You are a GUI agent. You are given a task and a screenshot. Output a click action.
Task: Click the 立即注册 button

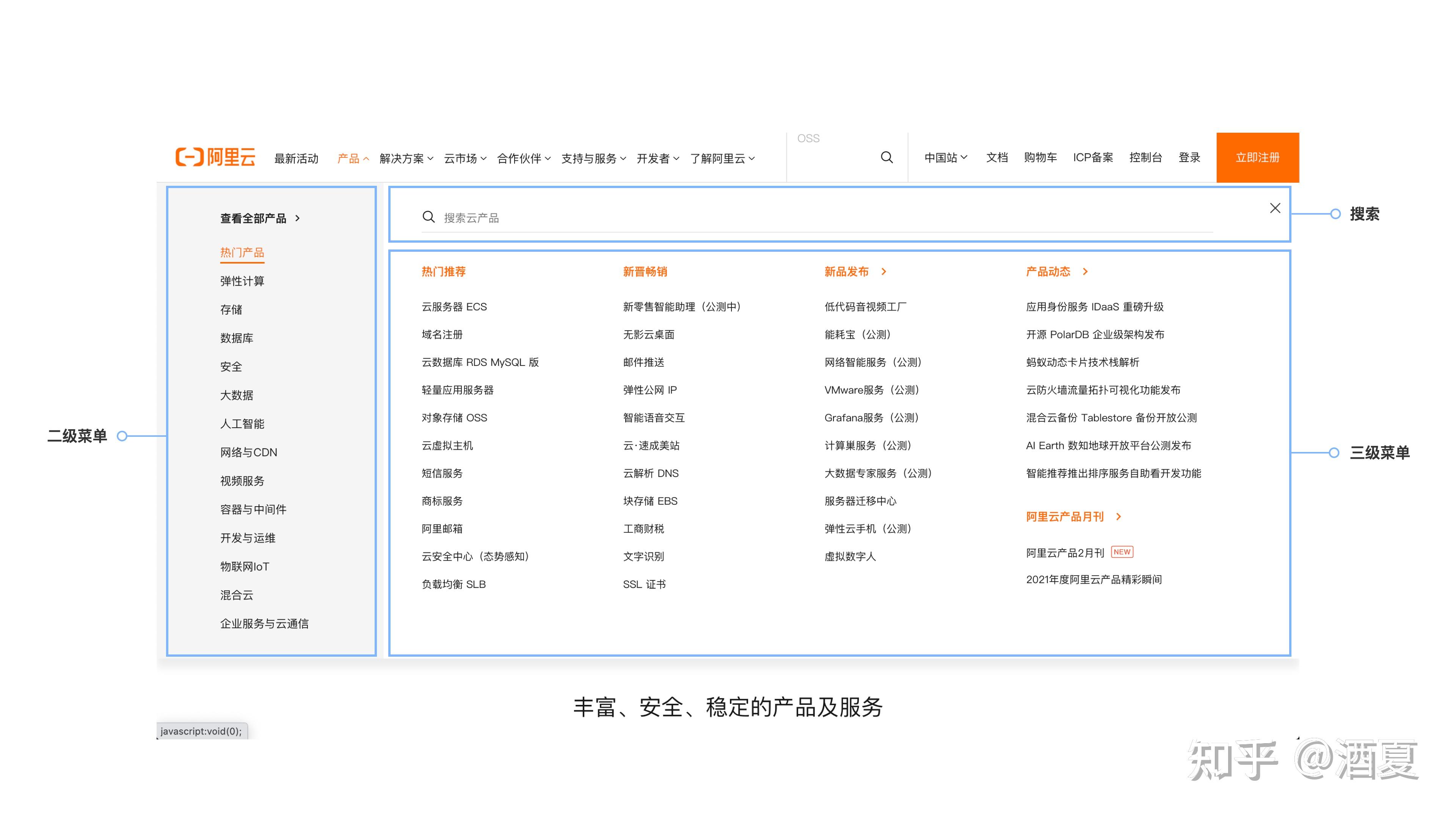pos(1258,158)
